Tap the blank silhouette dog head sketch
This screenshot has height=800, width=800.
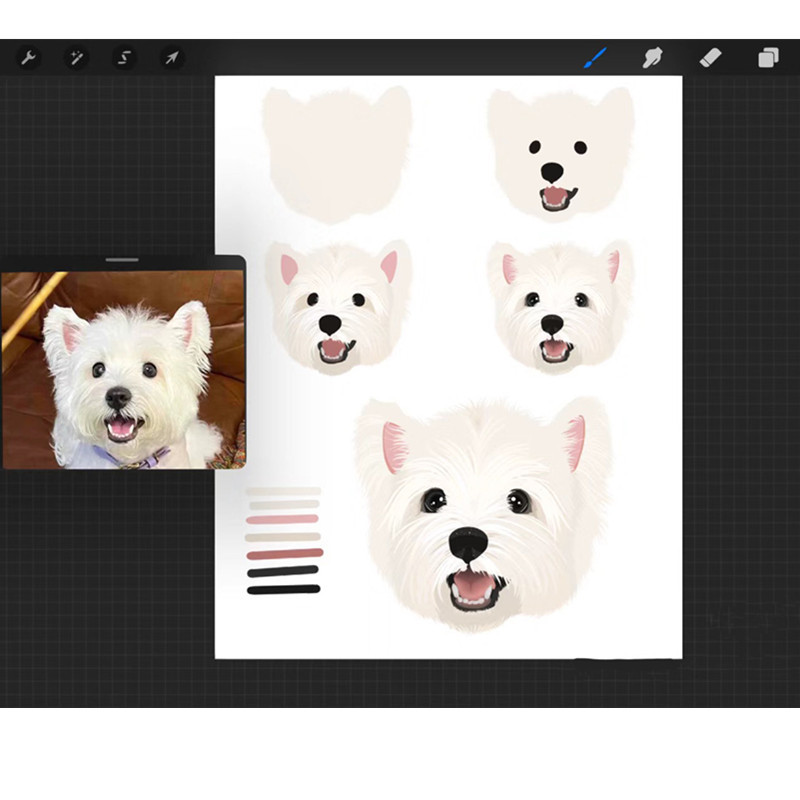[336, 153]
